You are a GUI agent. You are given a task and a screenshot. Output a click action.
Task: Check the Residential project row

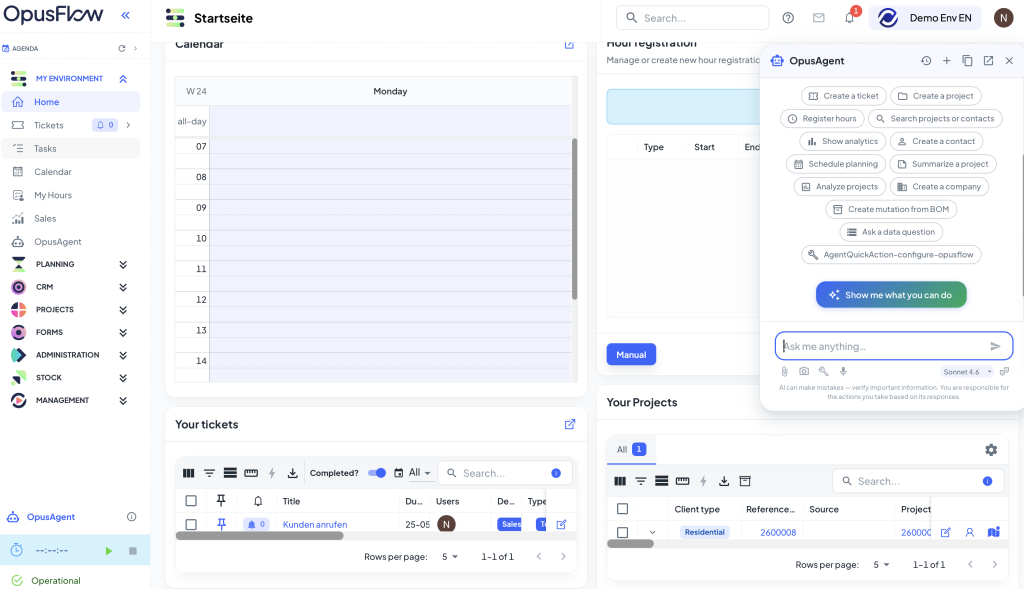622,532
